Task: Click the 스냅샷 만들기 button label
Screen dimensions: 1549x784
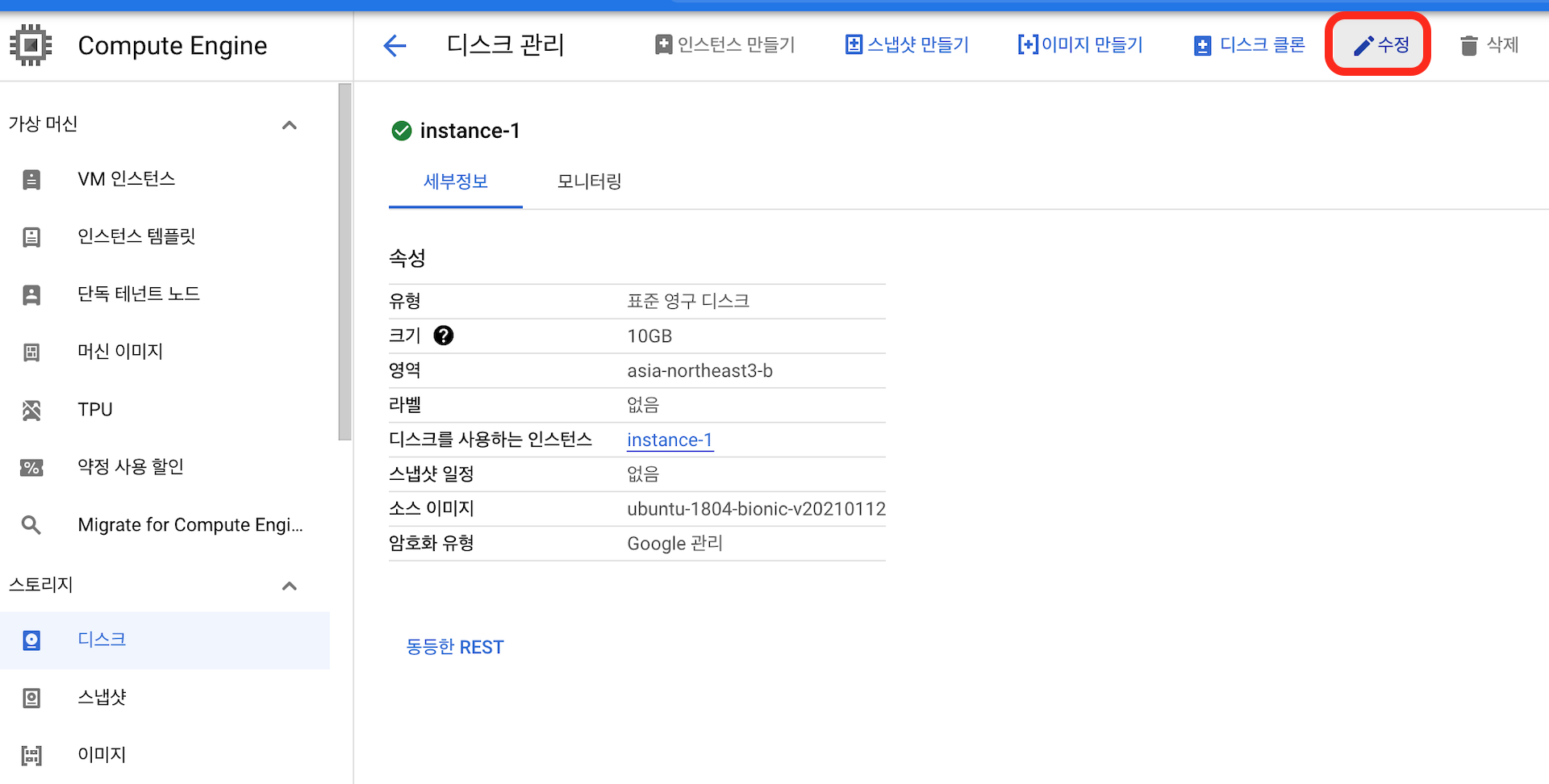Action: pyautogui.click(x=918, y=45)
